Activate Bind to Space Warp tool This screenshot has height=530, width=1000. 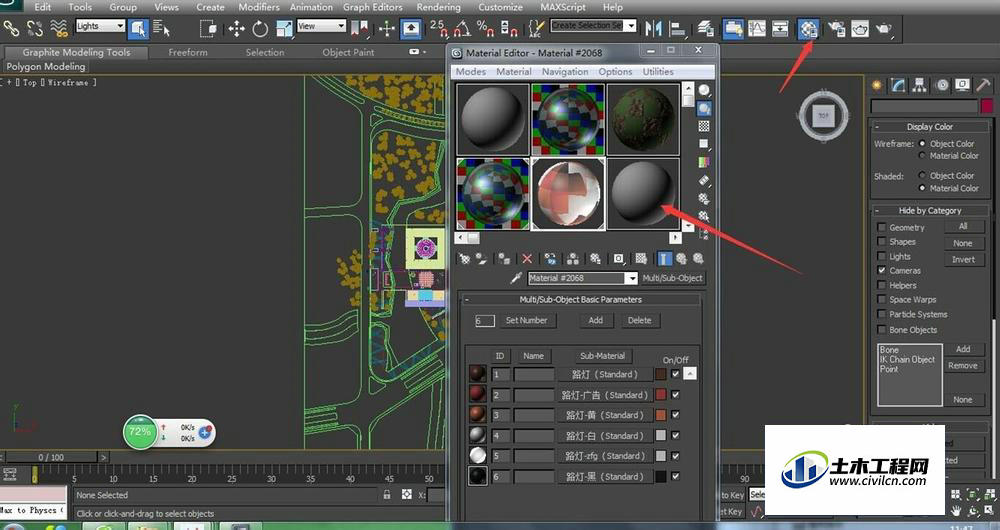pyautogui.click(x=59, y=28)
